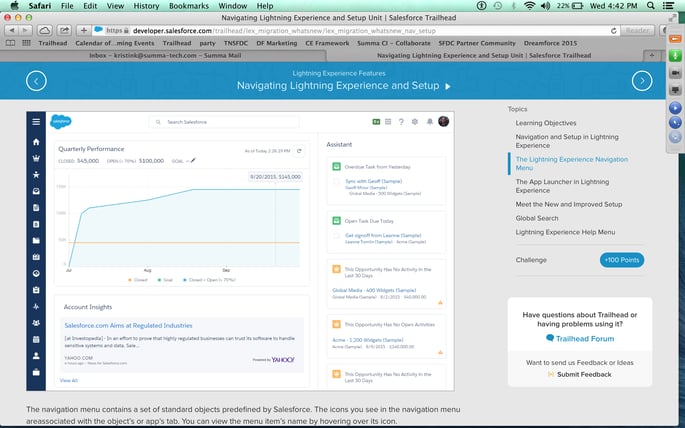Click the question mark Help icon

click(x=401, y=122)
